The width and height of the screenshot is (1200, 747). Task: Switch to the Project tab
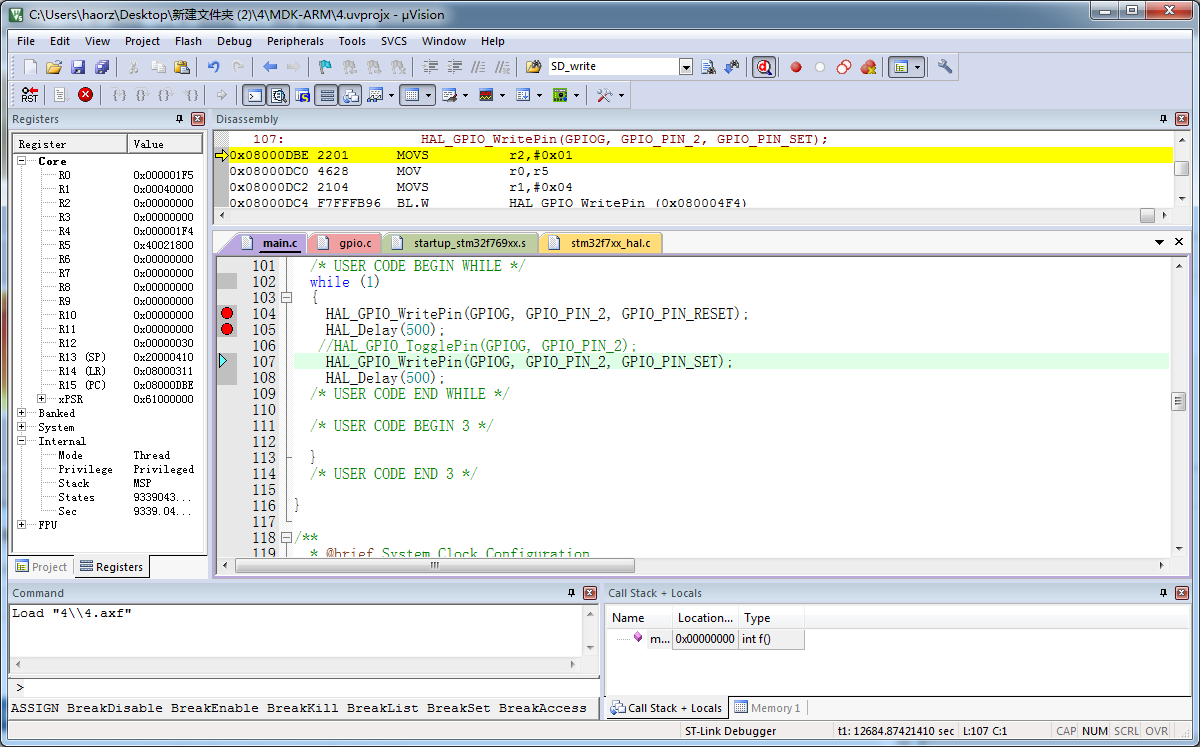click(40, 567)
